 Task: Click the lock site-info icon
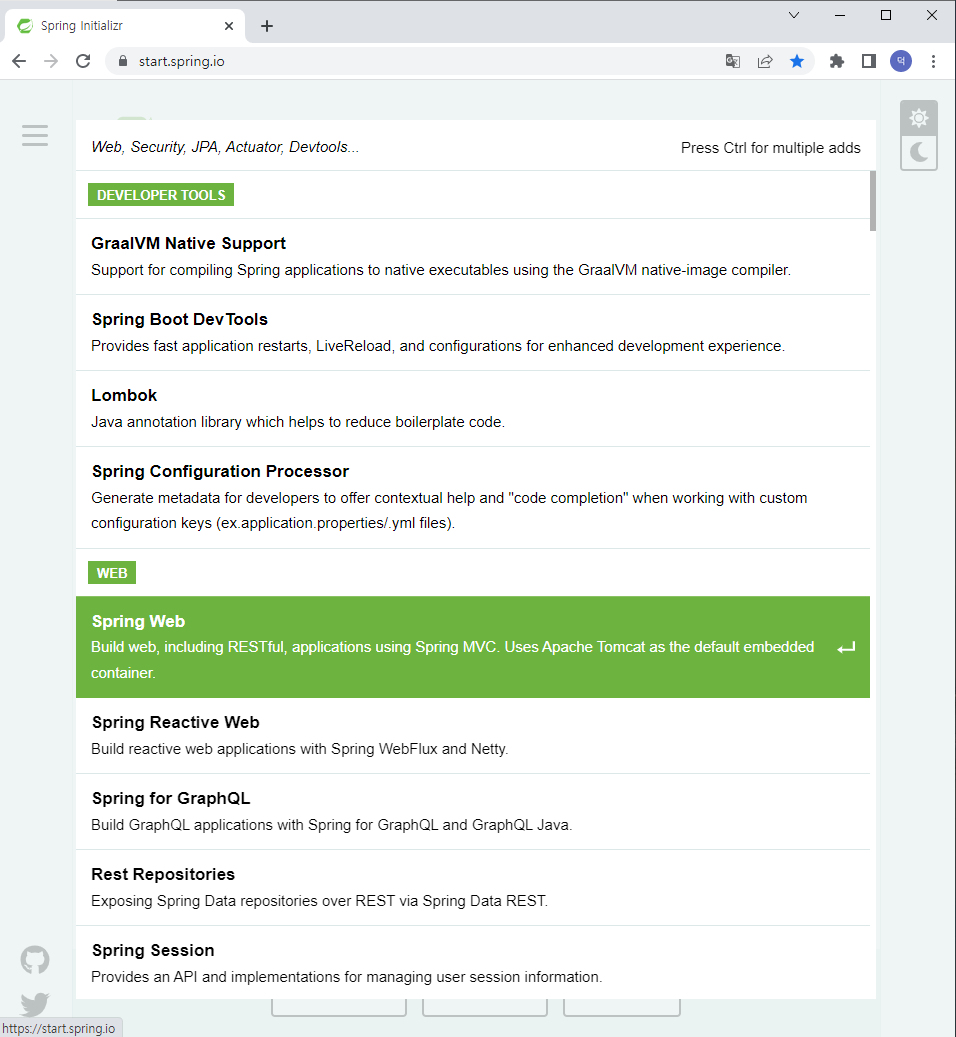point(122,62)
